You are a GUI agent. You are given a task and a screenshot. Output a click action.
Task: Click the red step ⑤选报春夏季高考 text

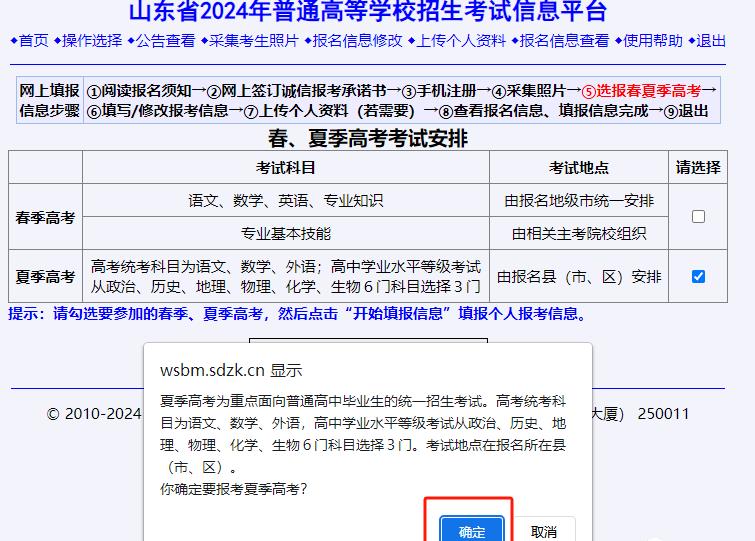[x=641, y=90]
